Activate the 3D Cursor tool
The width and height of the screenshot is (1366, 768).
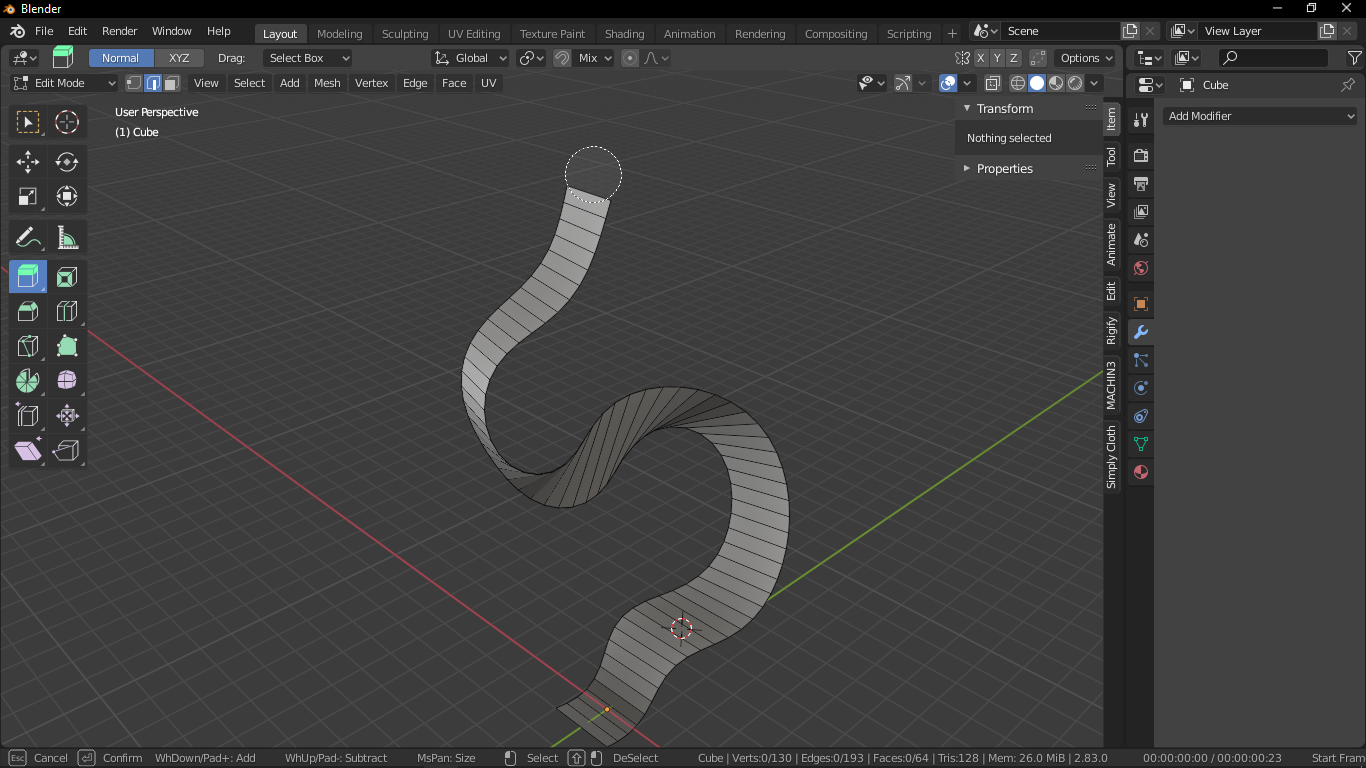coord(67,122)
